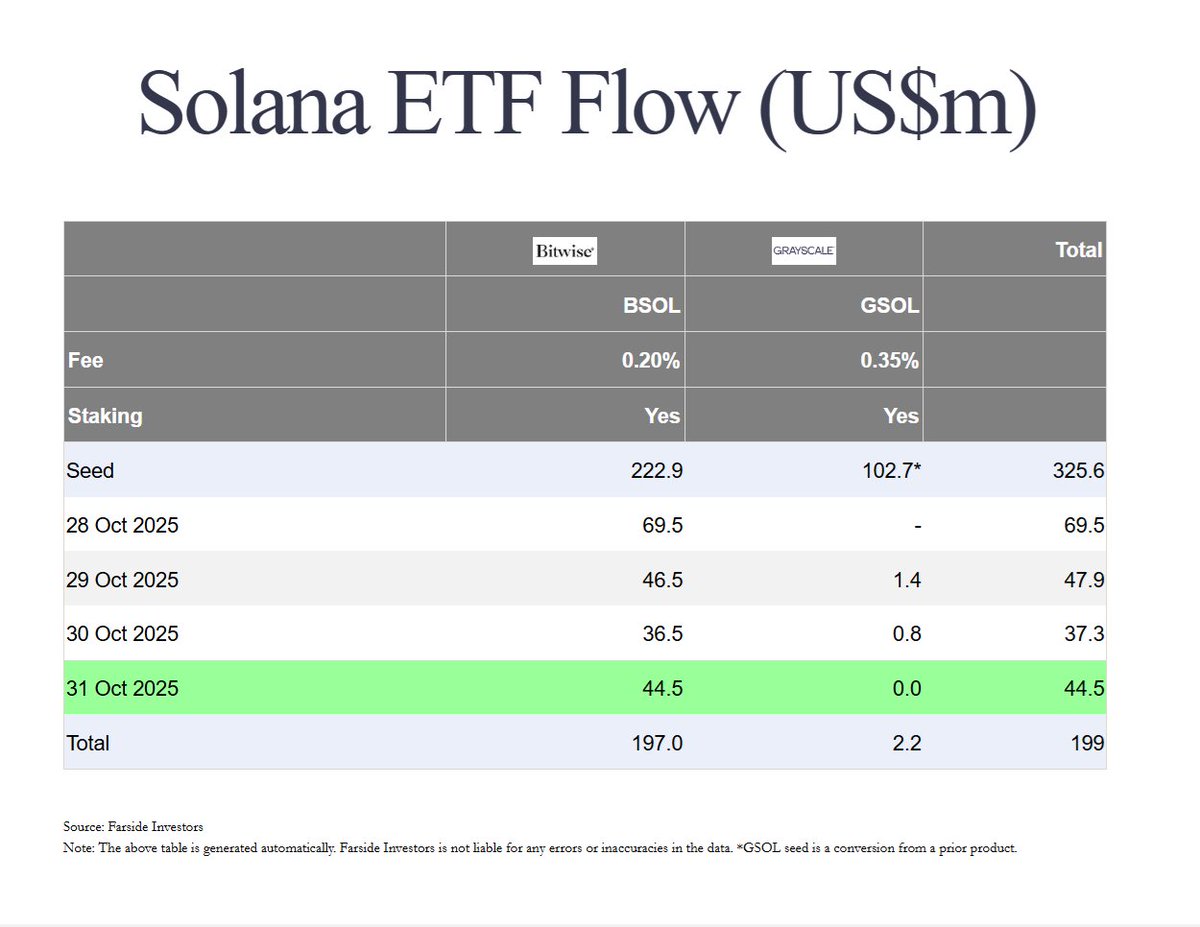The image size is (1200, 927).
Task: Click the 29 Oct 2025 date cell
Action: [122, 579]
